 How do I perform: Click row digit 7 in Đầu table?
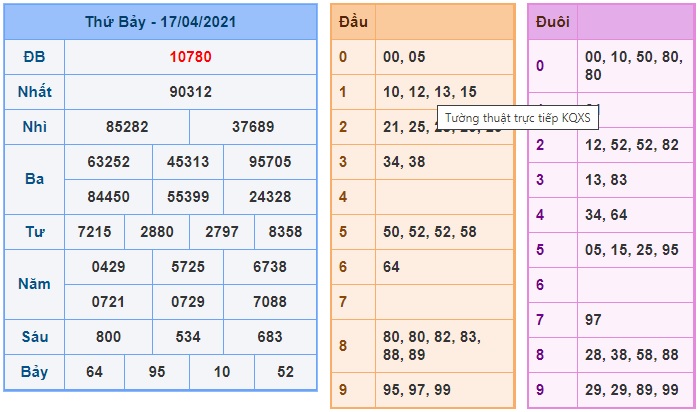(x=343, y=302)
